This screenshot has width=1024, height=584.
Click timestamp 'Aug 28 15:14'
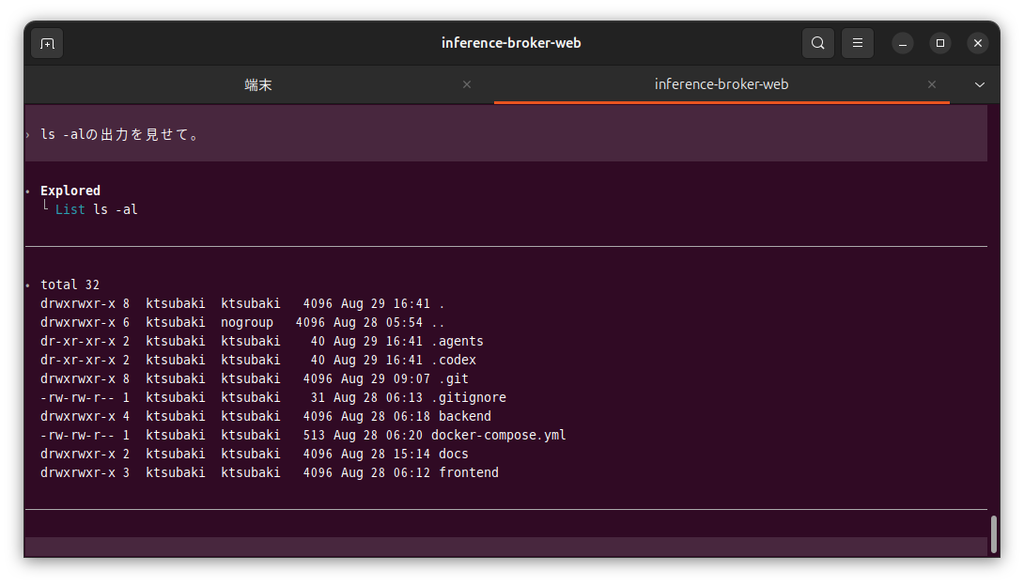click(x=385, y=454)
